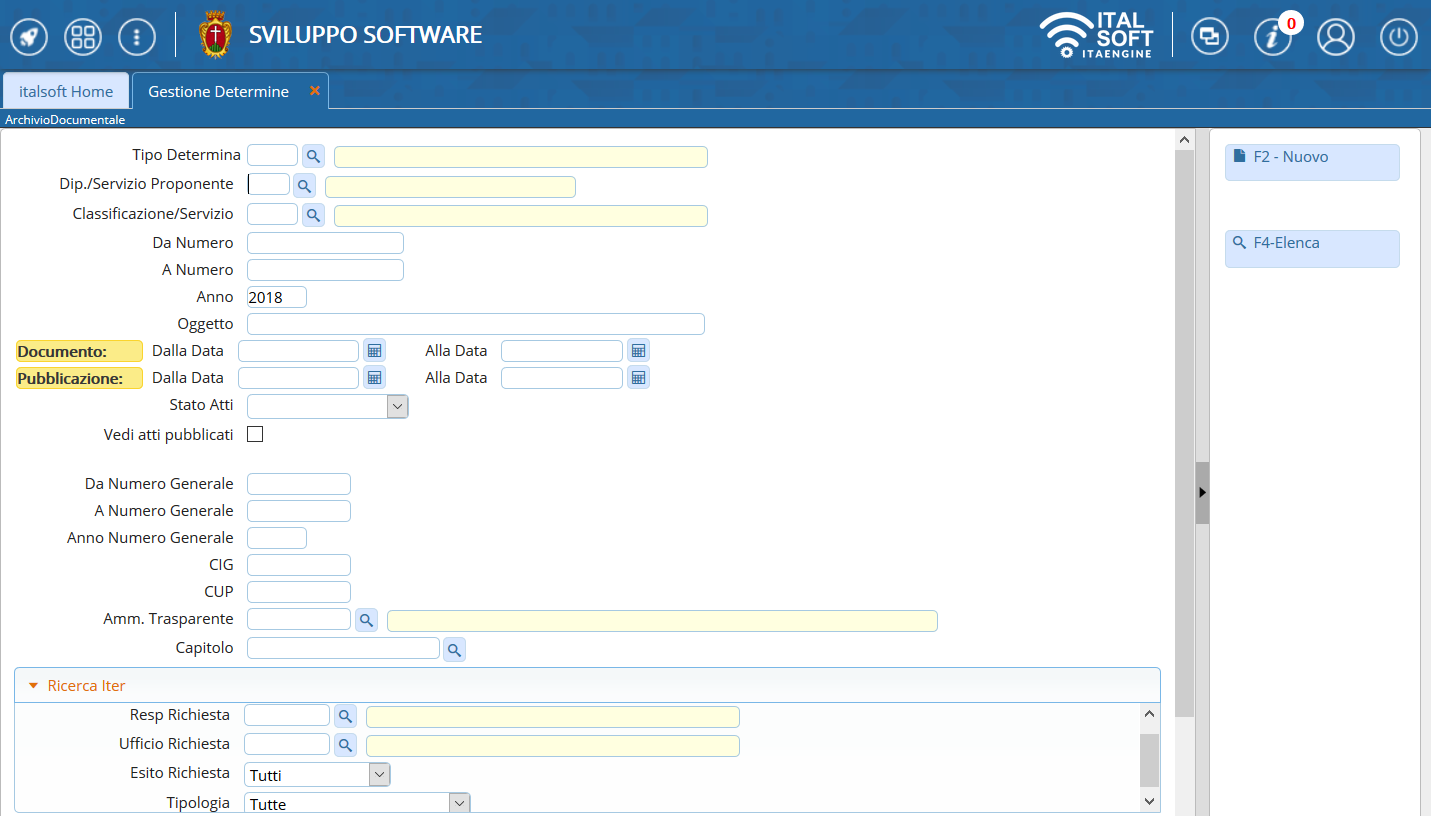The width and height of the screenshot is (1431, 816).
Task: Open the info notifications icon
Action: (1273, 38)
